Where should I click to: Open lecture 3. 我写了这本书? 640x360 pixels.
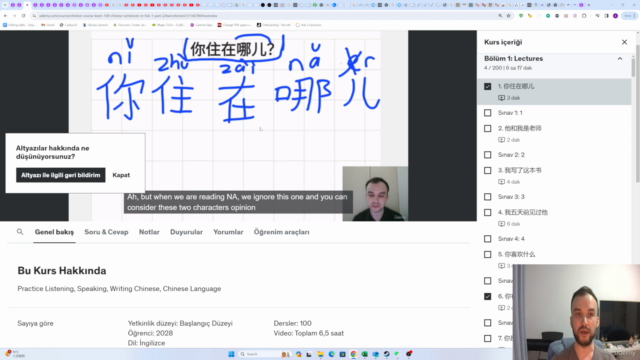click(520, 171)
